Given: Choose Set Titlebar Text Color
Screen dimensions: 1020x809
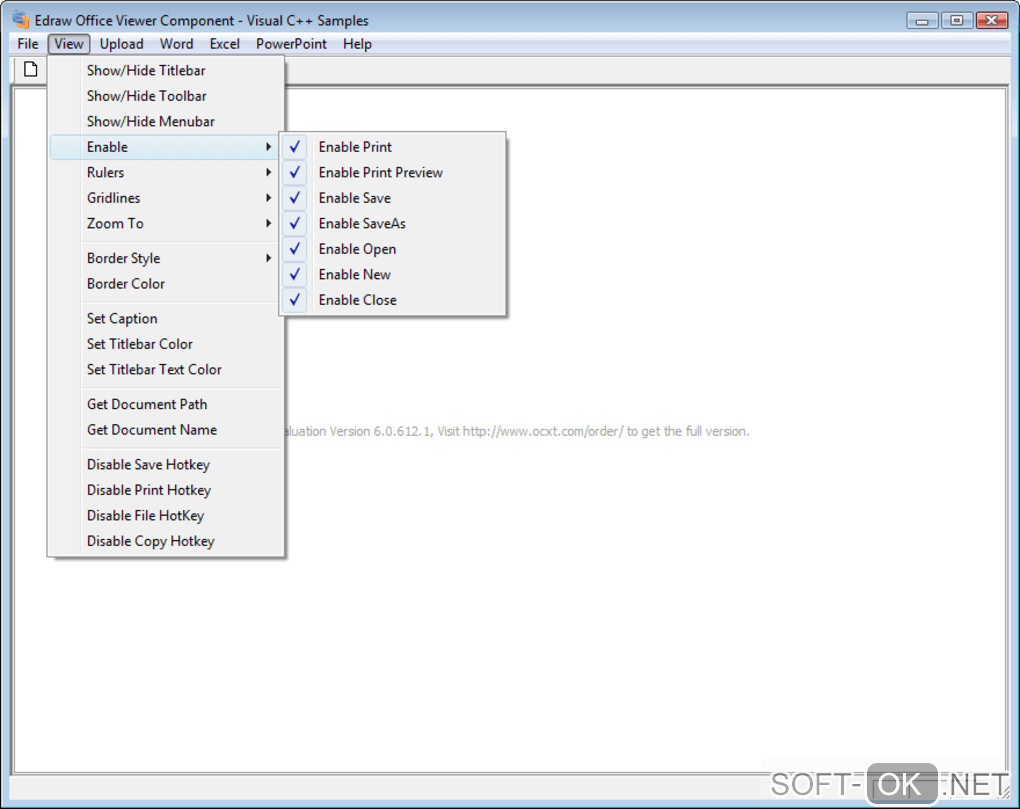Looking at the screenshot, I should click(166, 369).
